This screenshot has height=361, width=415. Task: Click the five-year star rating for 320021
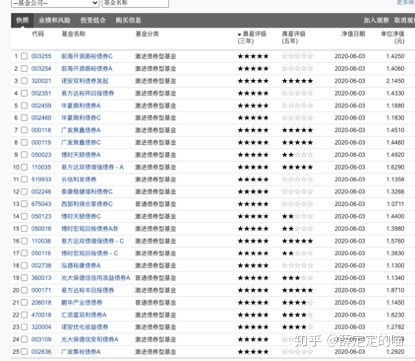(x=298, y=81)
